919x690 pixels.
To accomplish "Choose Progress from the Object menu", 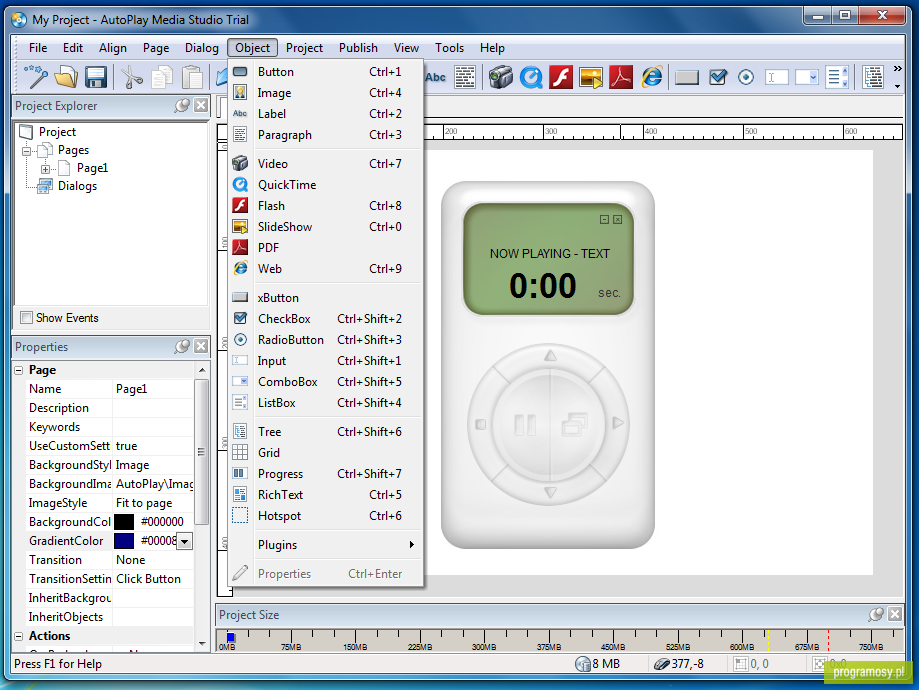I will (x=326, y=474).
